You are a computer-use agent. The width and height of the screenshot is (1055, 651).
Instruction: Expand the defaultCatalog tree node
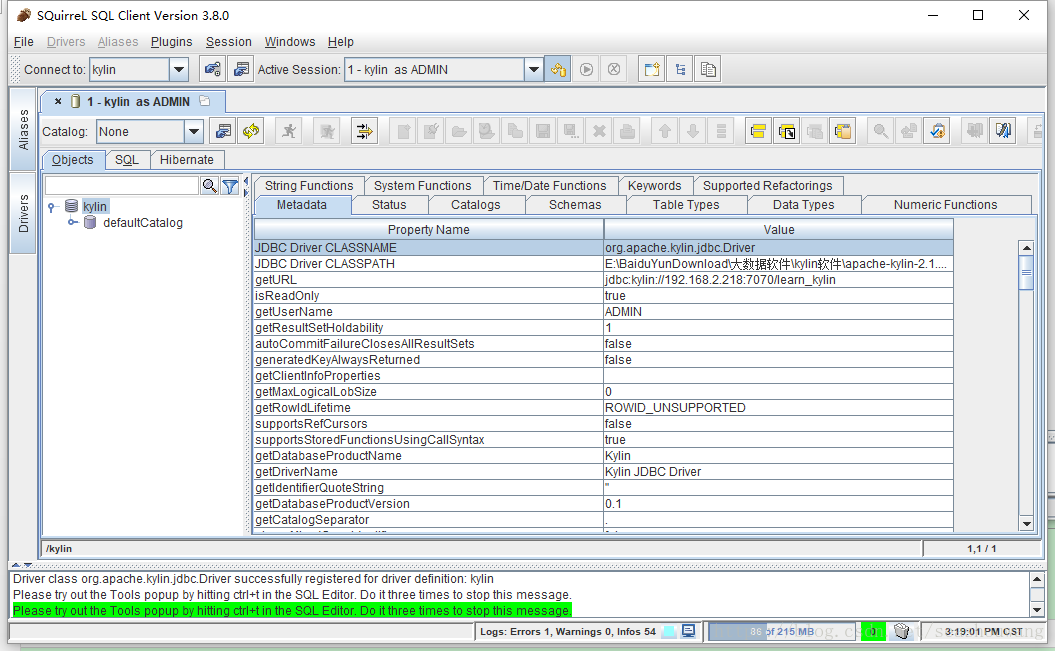tap(73, 222)
